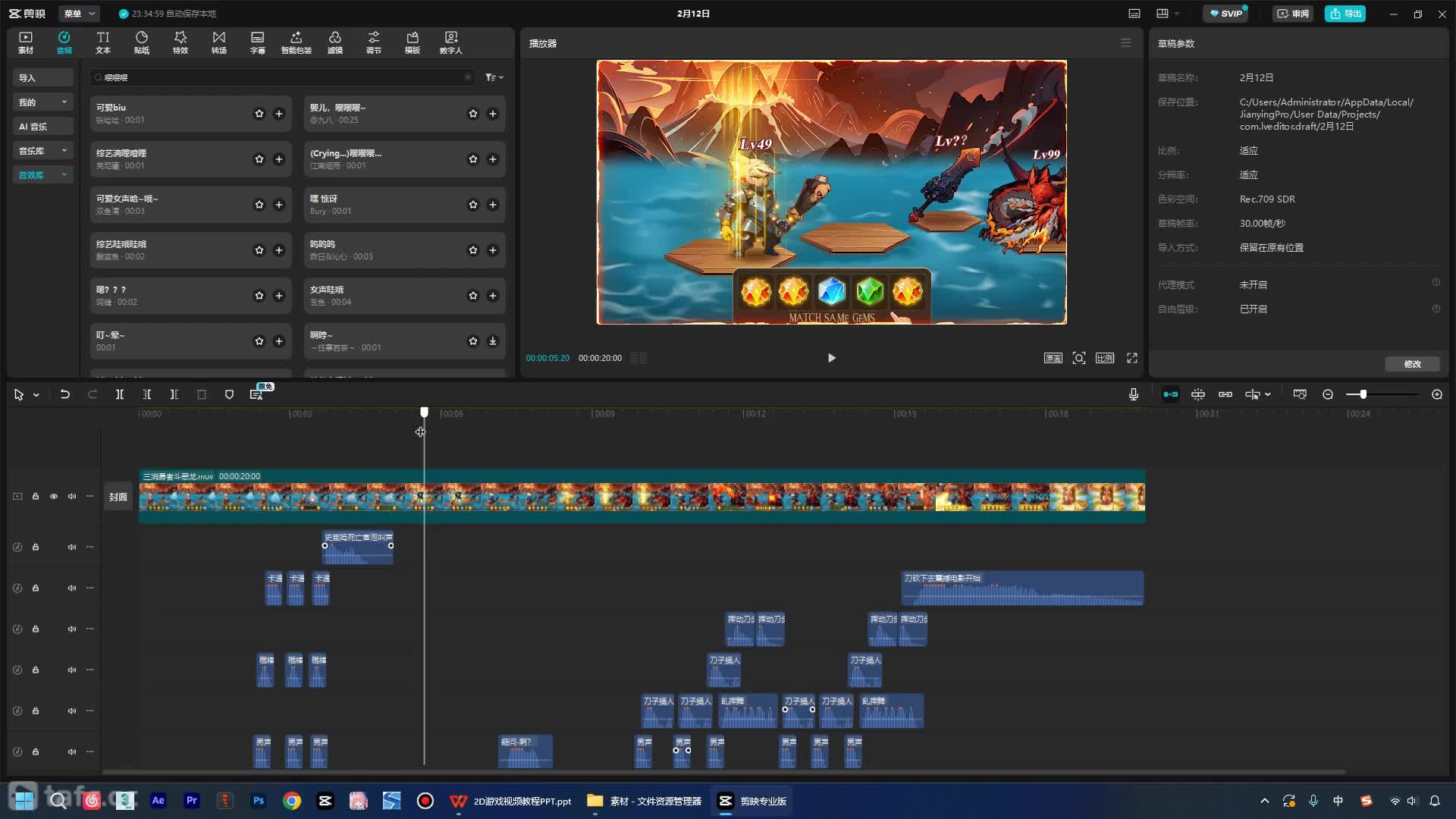Click the 审阅 review button
This screenshot has height=819, width=1456.
click(x=1293, y=14)
